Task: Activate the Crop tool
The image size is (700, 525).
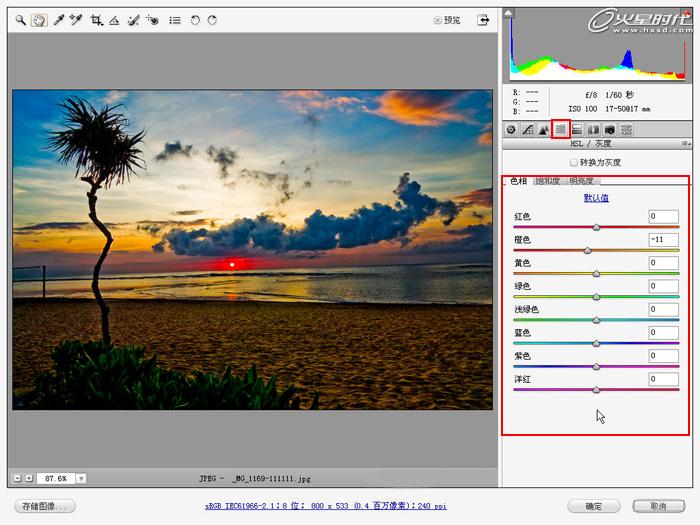Action: click(96, 20)
